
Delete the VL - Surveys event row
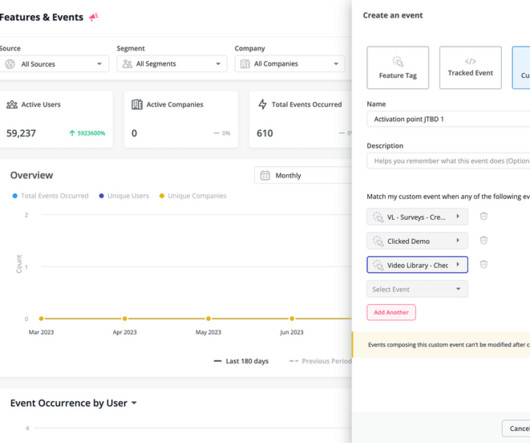484,216
